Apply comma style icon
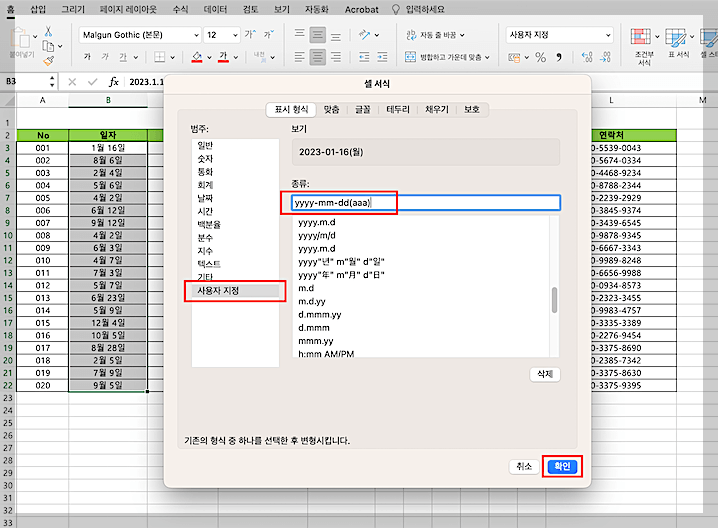The width and height of the screenshot is (718, 528). point(559,57)
